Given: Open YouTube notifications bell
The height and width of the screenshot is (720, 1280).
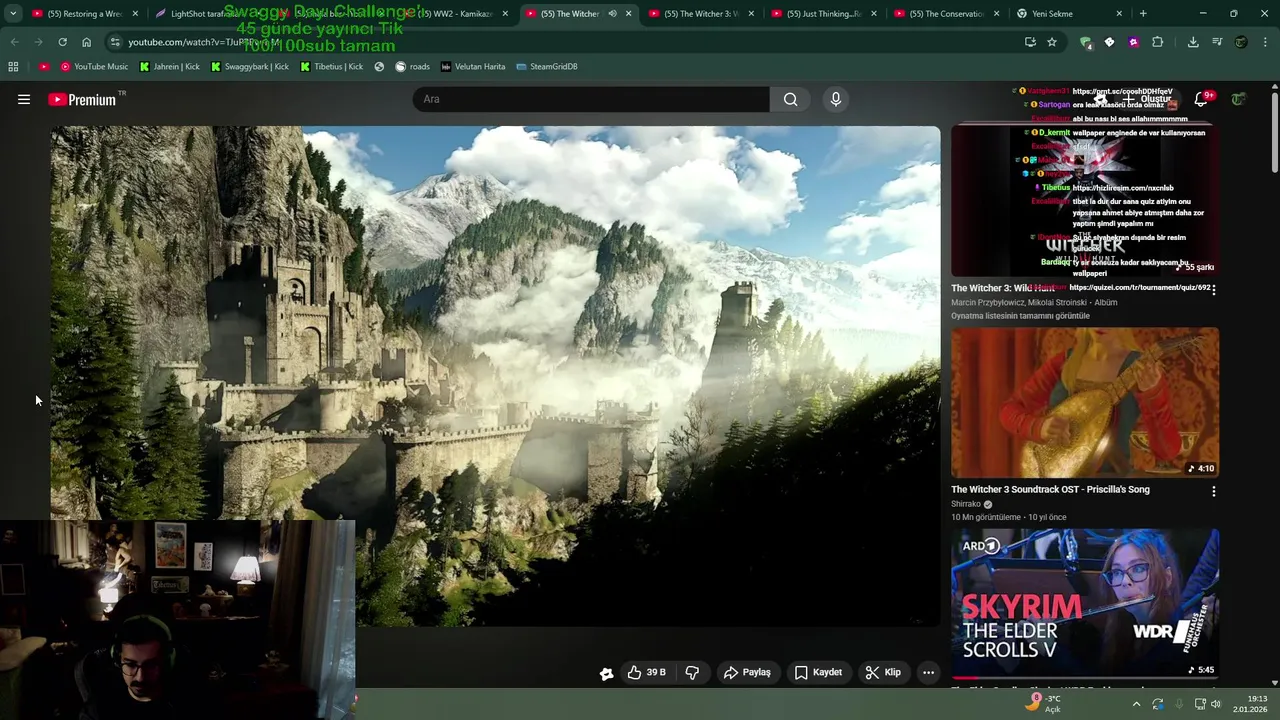Looking at the screenshot, I should click(1201, 99).
